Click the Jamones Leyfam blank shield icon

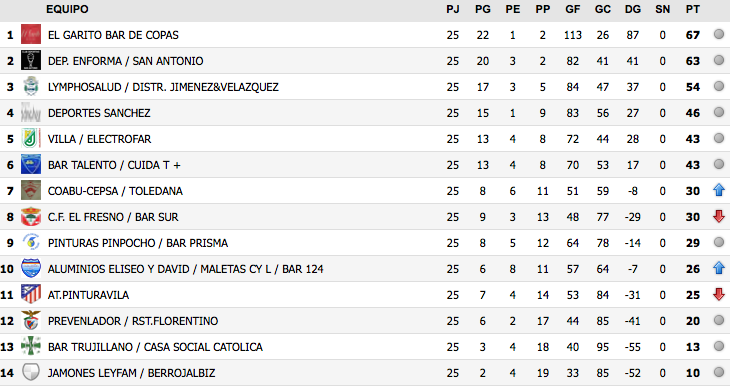(x=31, y=373)
